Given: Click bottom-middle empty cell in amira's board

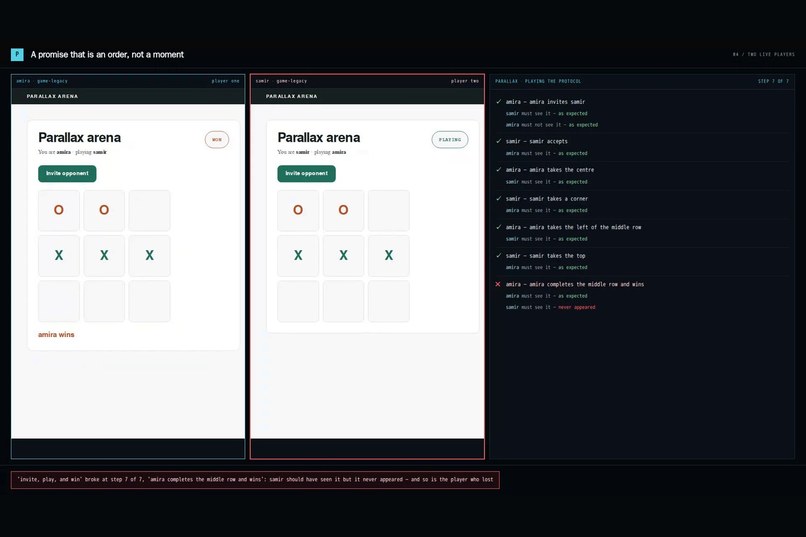Looking at the screenshot, I should 104,301.
